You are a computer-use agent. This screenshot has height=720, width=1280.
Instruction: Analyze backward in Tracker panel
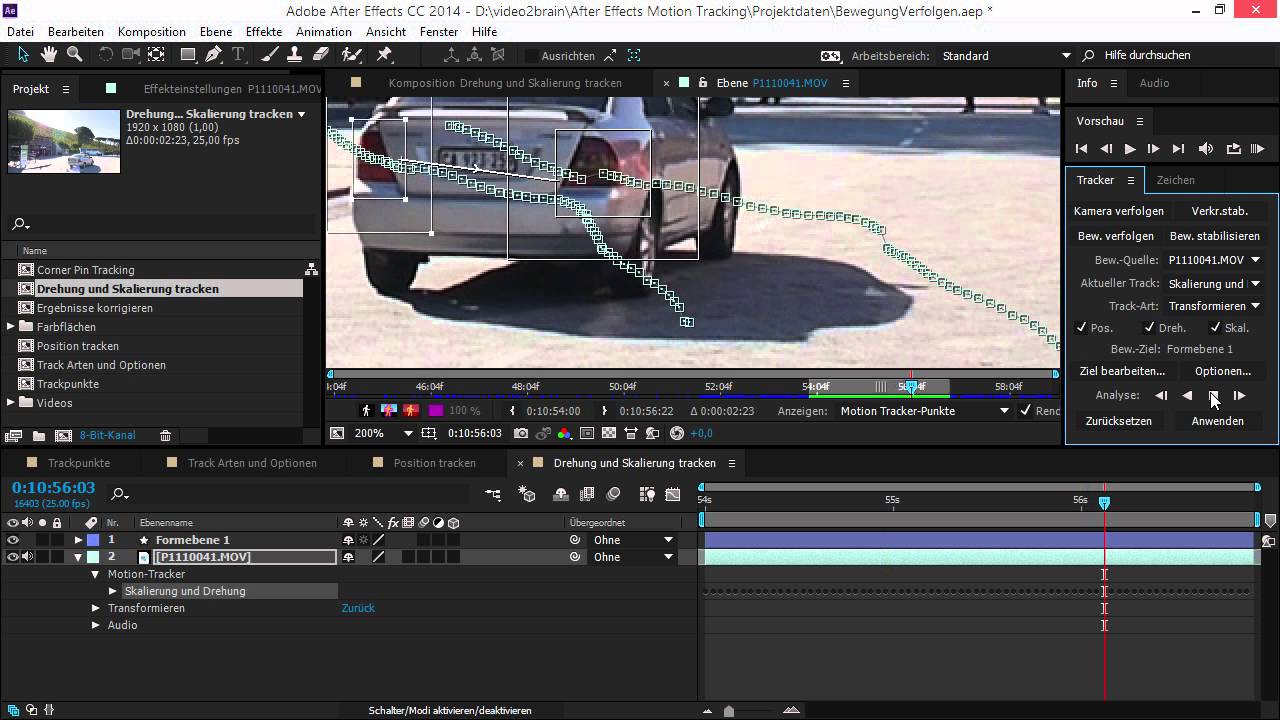tap(1187, 396)
